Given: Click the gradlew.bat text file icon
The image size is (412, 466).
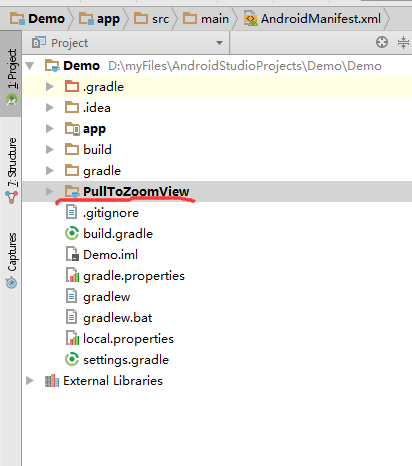Looking at the screenshot, I should pyautogui.click(x=71, y=317).
